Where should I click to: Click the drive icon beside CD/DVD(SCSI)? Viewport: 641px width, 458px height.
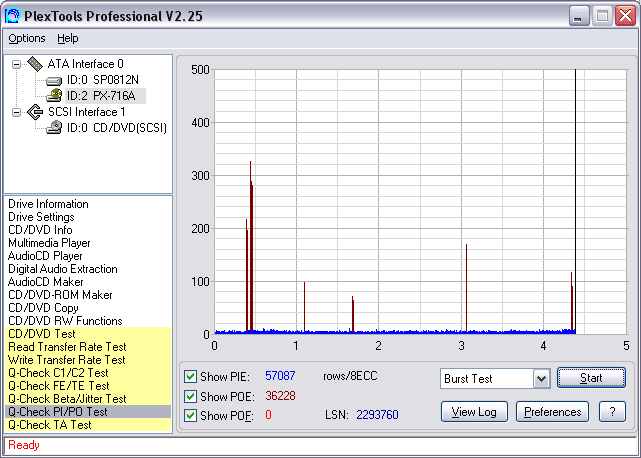click(x=54, y=128)
